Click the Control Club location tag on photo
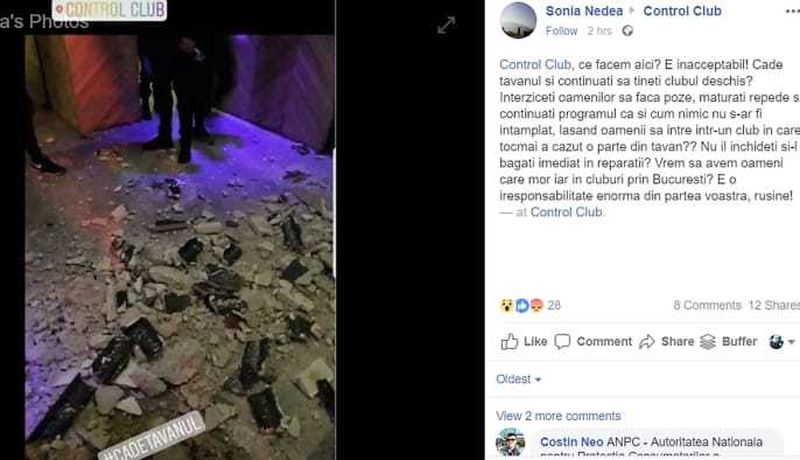Screen dimensions: 800x460 (x=110, y=9)
